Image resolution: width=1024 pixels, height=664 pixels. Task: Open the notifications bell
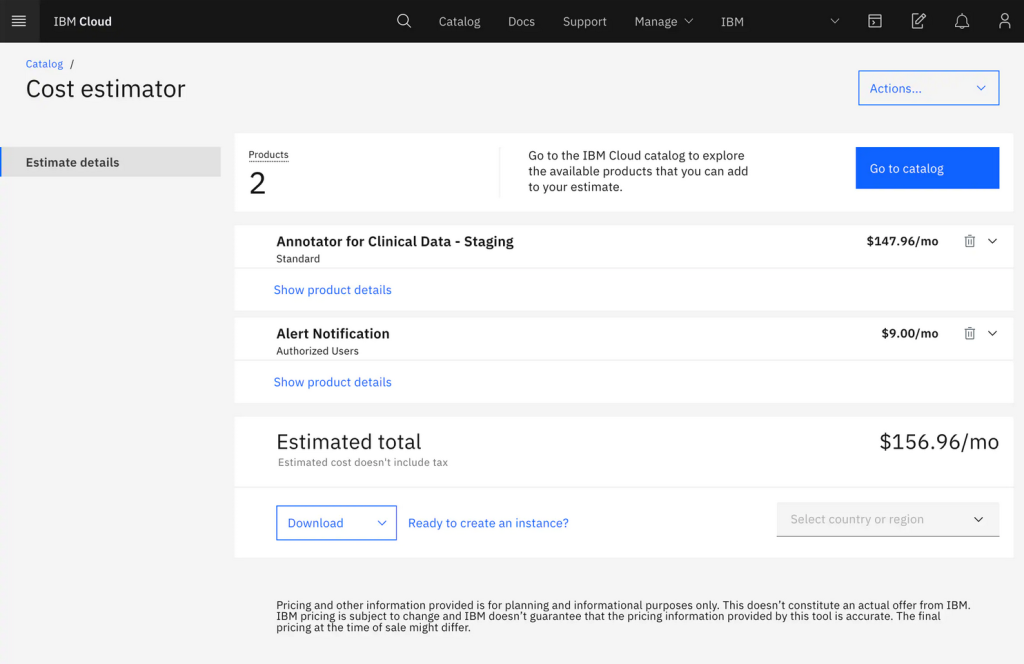[961, 22]
